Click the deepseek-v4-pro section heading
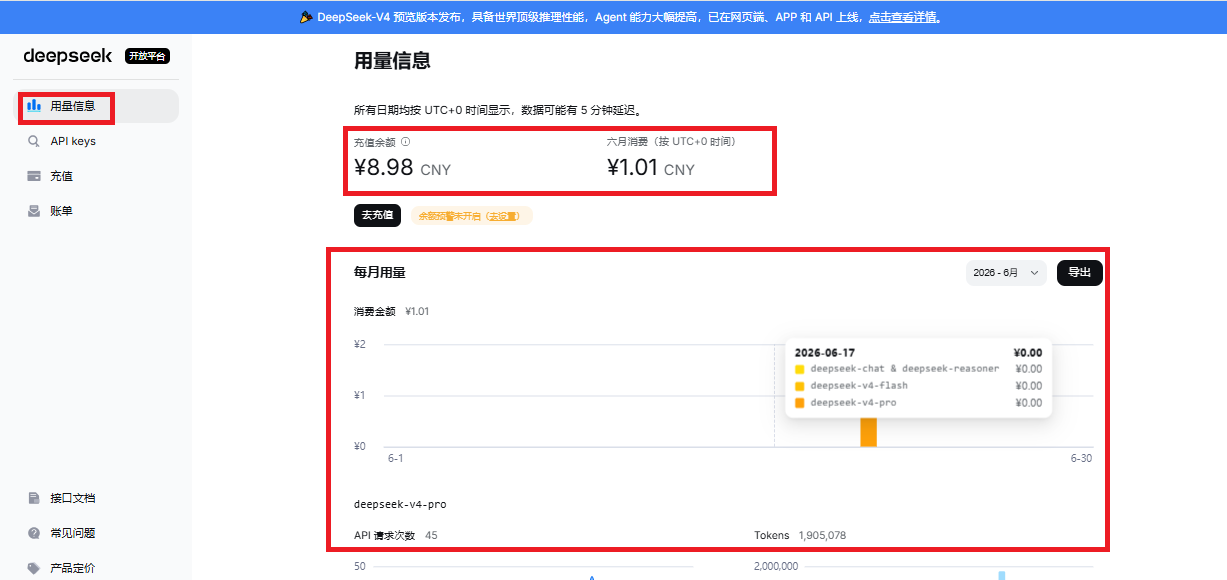The height and width of the screenshot is (580, 1227). (x=400, y=504)
